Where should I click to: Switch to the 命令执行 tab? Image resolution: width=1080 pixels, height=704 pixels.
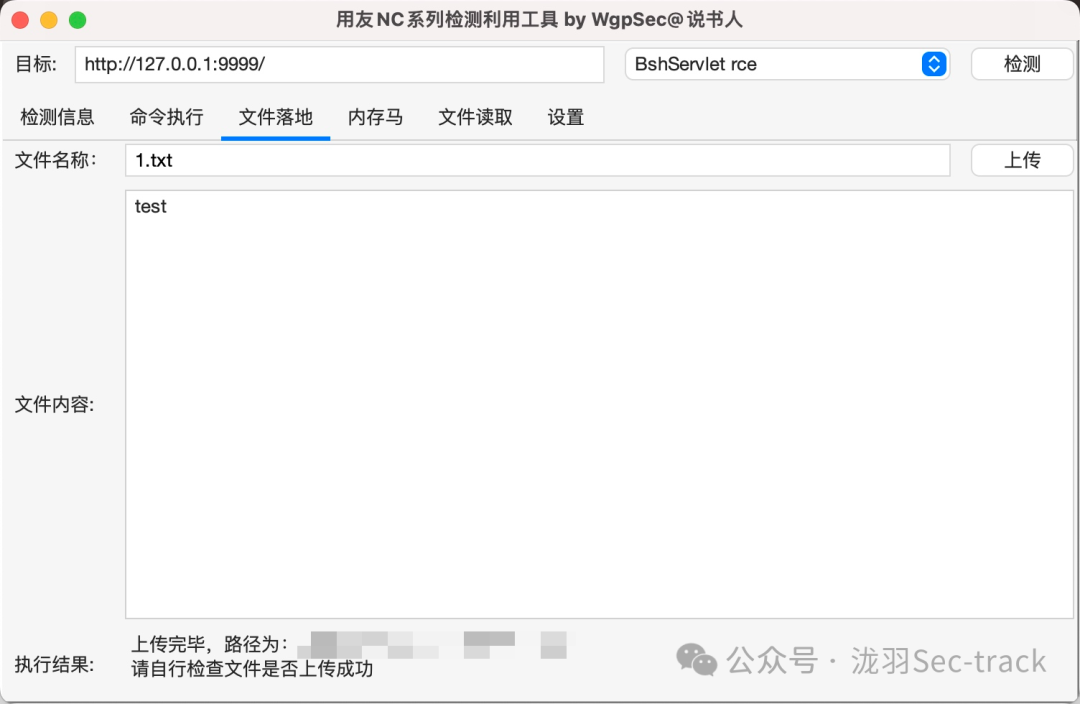[166, 117]
